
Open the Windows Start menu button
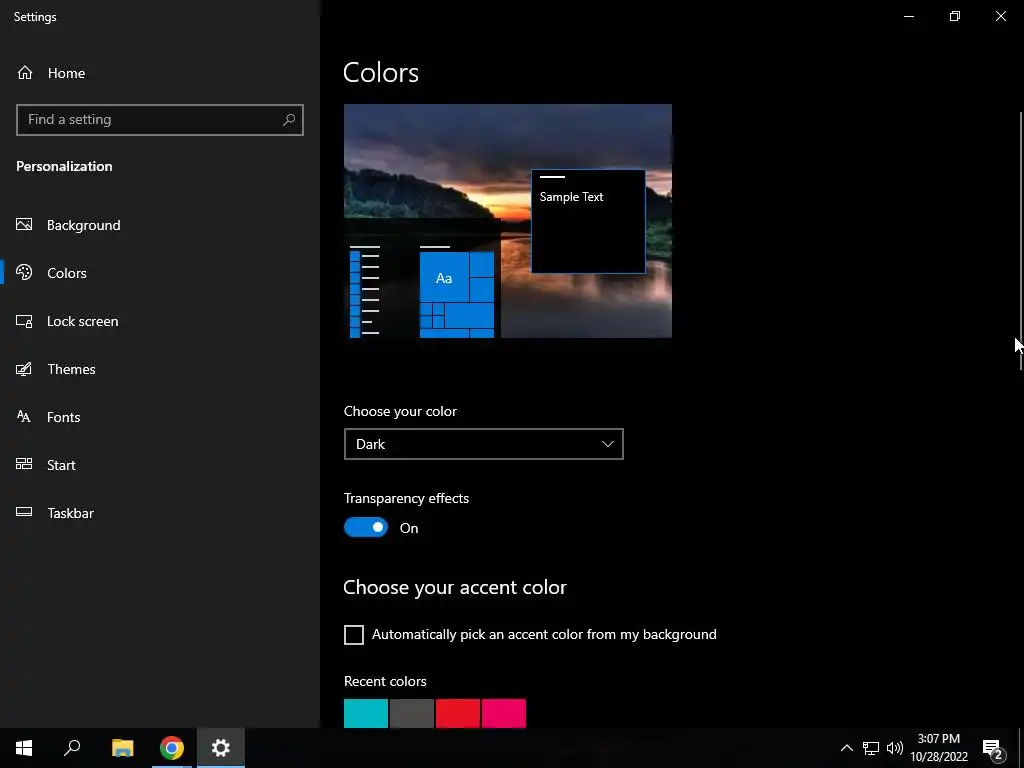[x=24, y=748]
